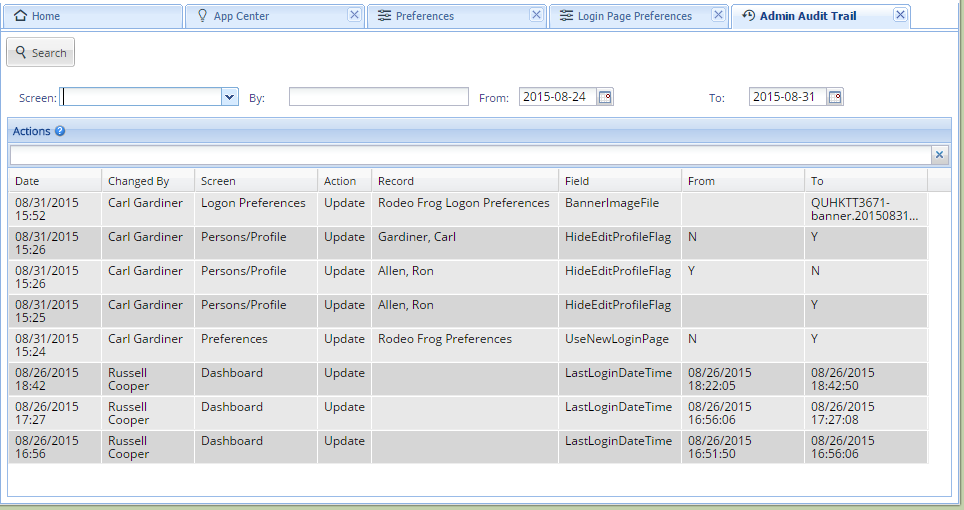Viewport: 964px width, 510px height.
Task: Close the App Center tab
Action: pyautogui.click(x=354, y=15)
